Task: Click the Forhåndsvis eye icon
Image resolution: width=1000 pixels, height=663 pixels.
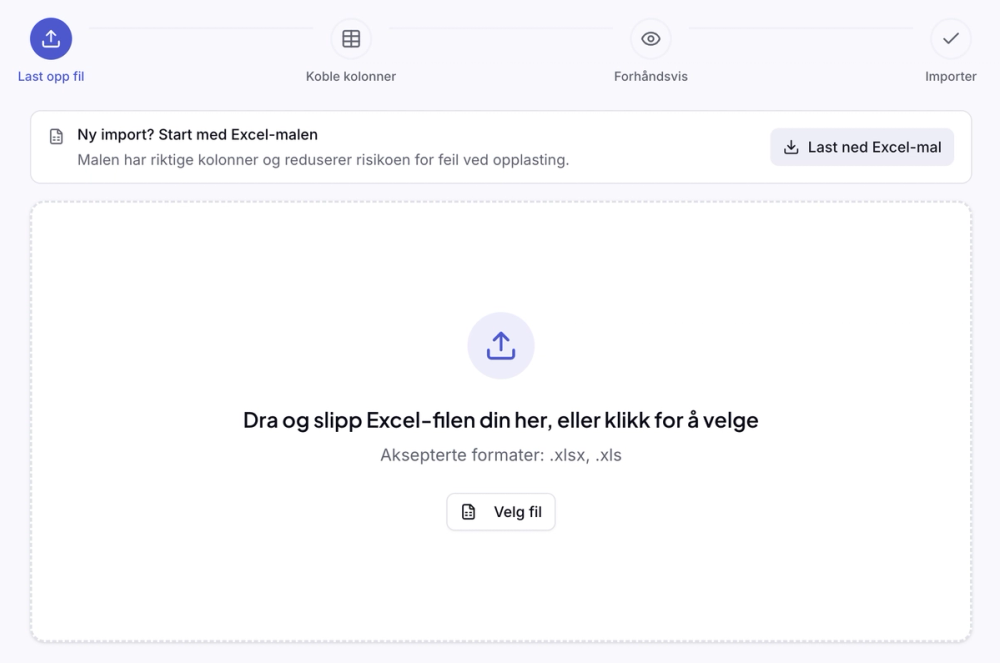Action: pyautogui.click(x=651, y=39)
